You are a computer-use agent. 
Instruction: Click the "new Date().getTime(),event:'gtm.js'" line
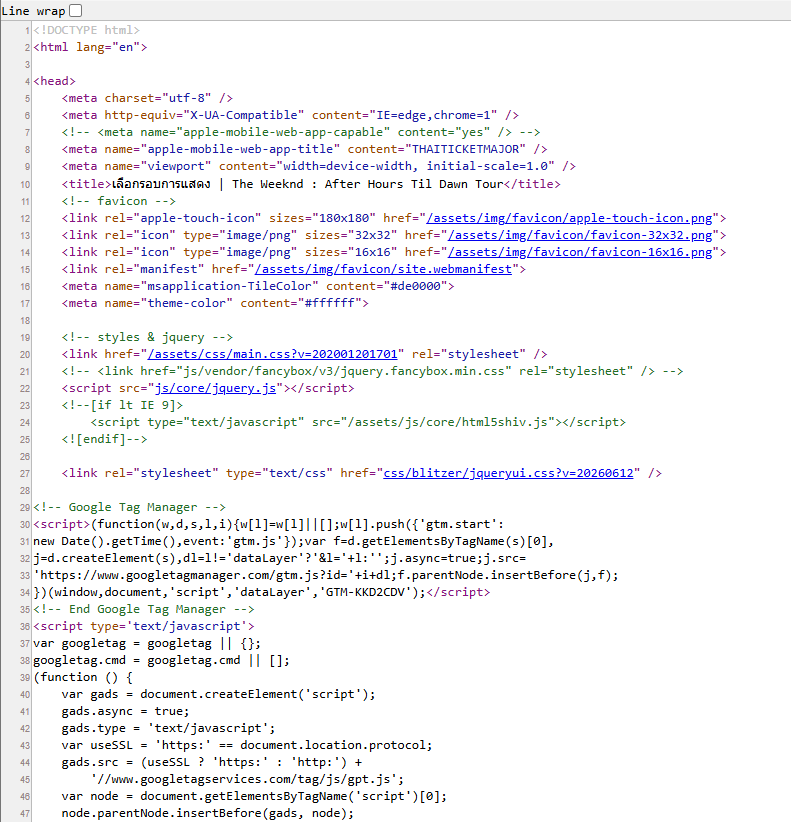(x=294, y=541)
